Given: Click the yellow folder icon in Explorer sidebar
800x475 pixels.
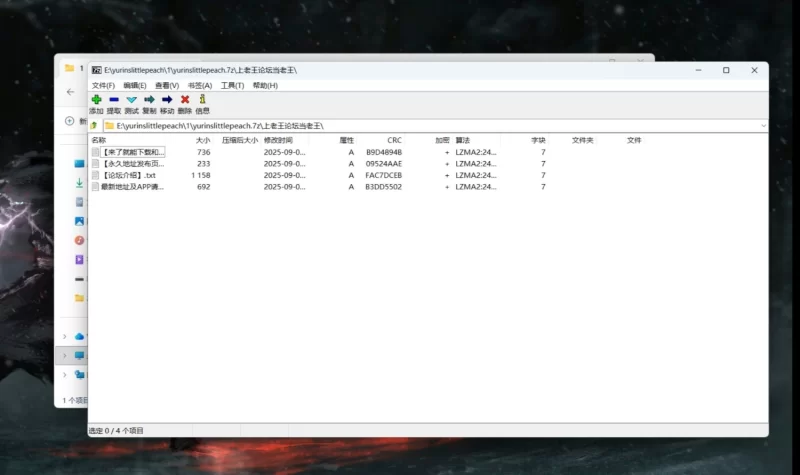Looking at the screenshot, I should [80, 297].
